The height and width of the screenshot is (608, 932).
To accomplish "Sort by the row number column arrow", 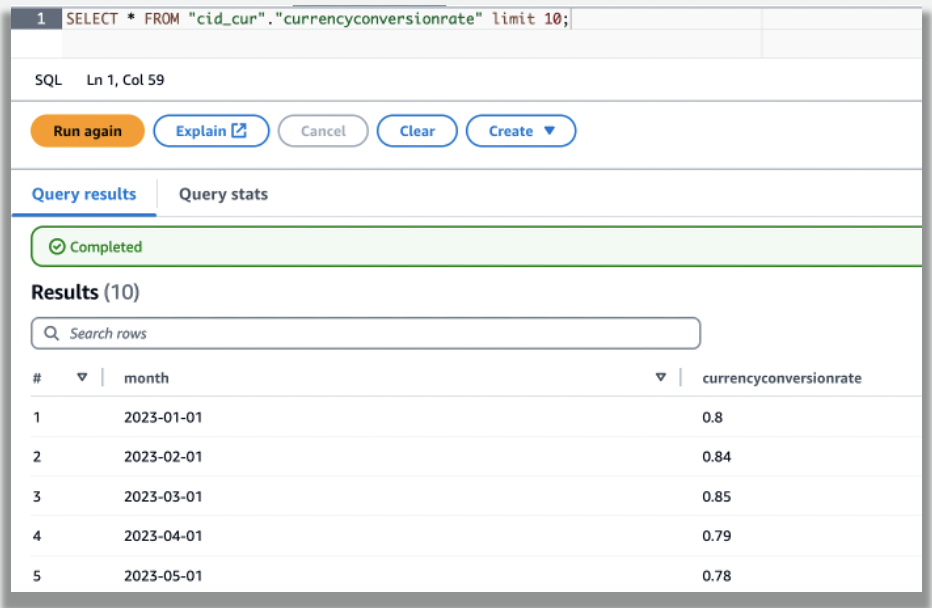I will coord(82,377).
